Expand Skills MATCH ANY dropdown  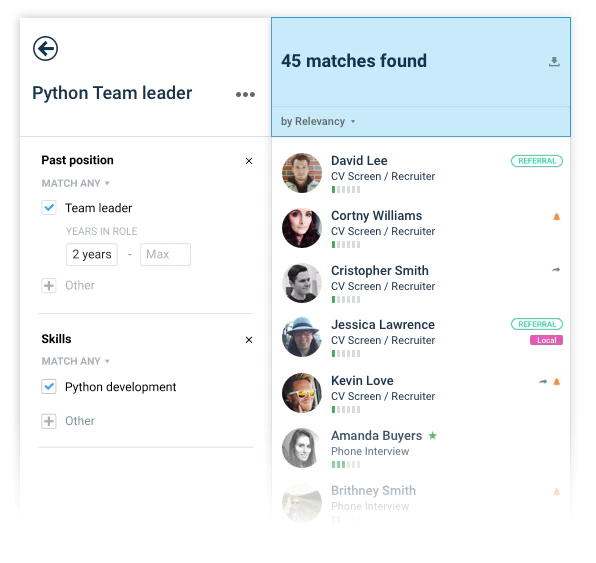[75, 361]
